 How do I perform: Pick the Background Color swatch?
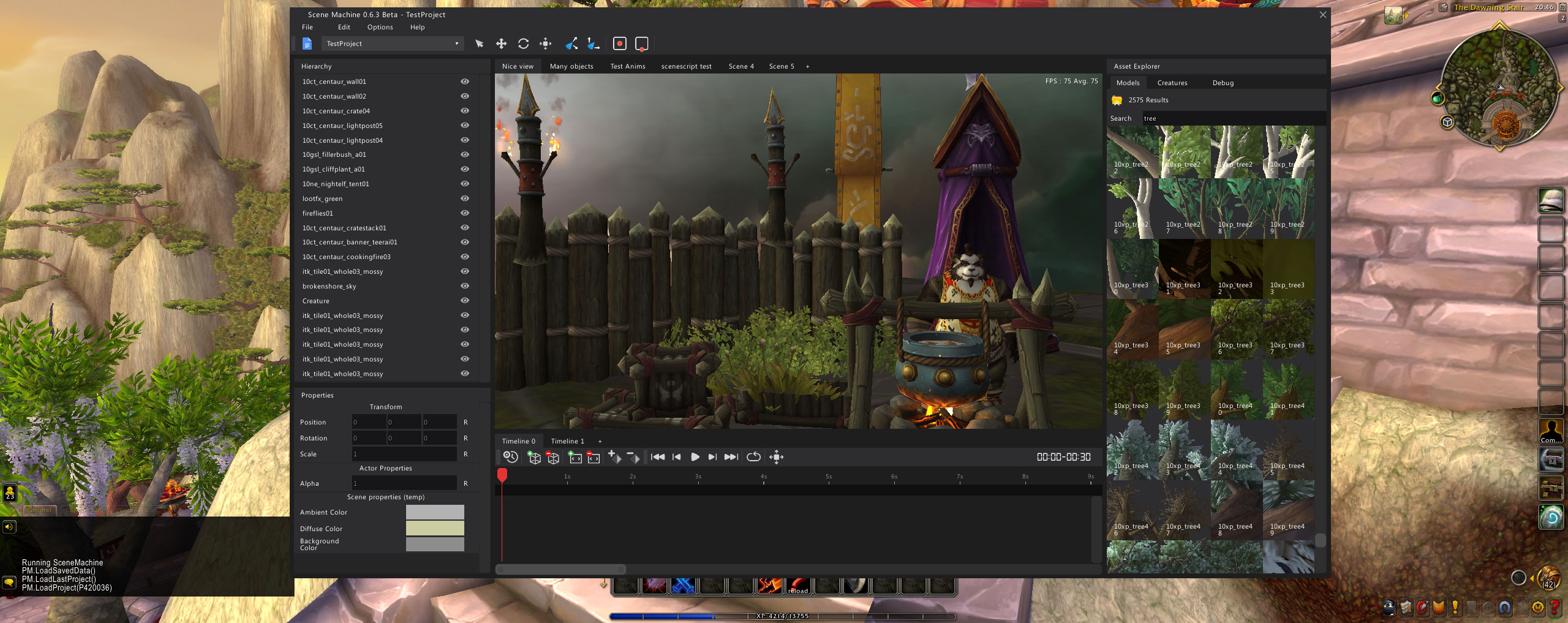point(435,544)
